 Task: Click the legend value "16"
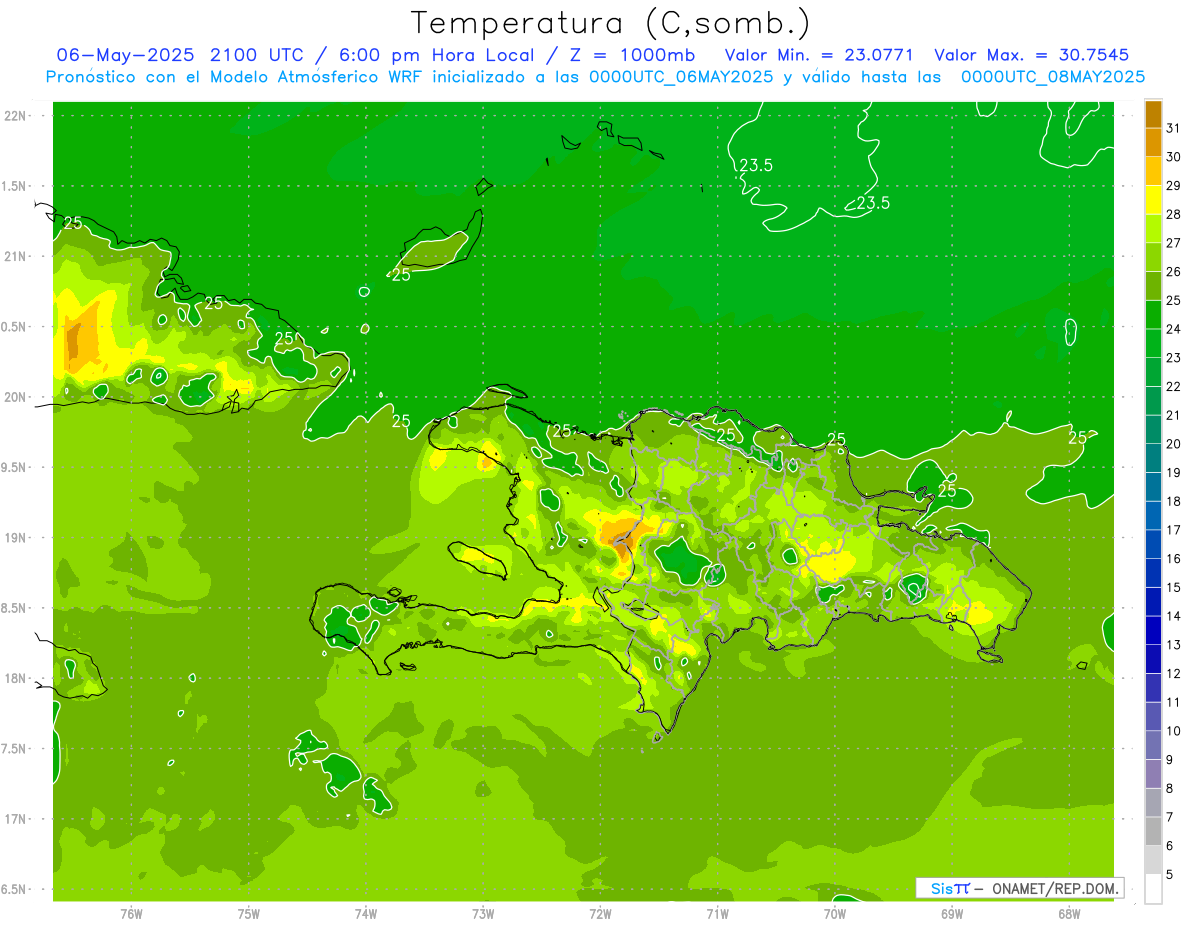coord(1173,558)
